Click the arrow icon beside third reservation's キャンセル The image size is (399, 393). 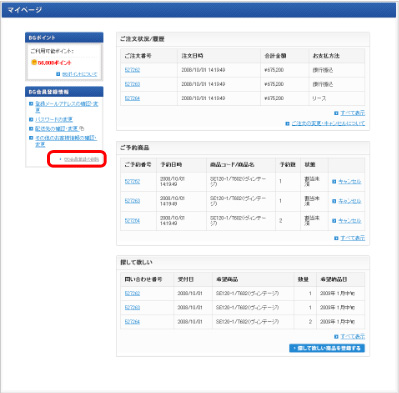point(334,221)
